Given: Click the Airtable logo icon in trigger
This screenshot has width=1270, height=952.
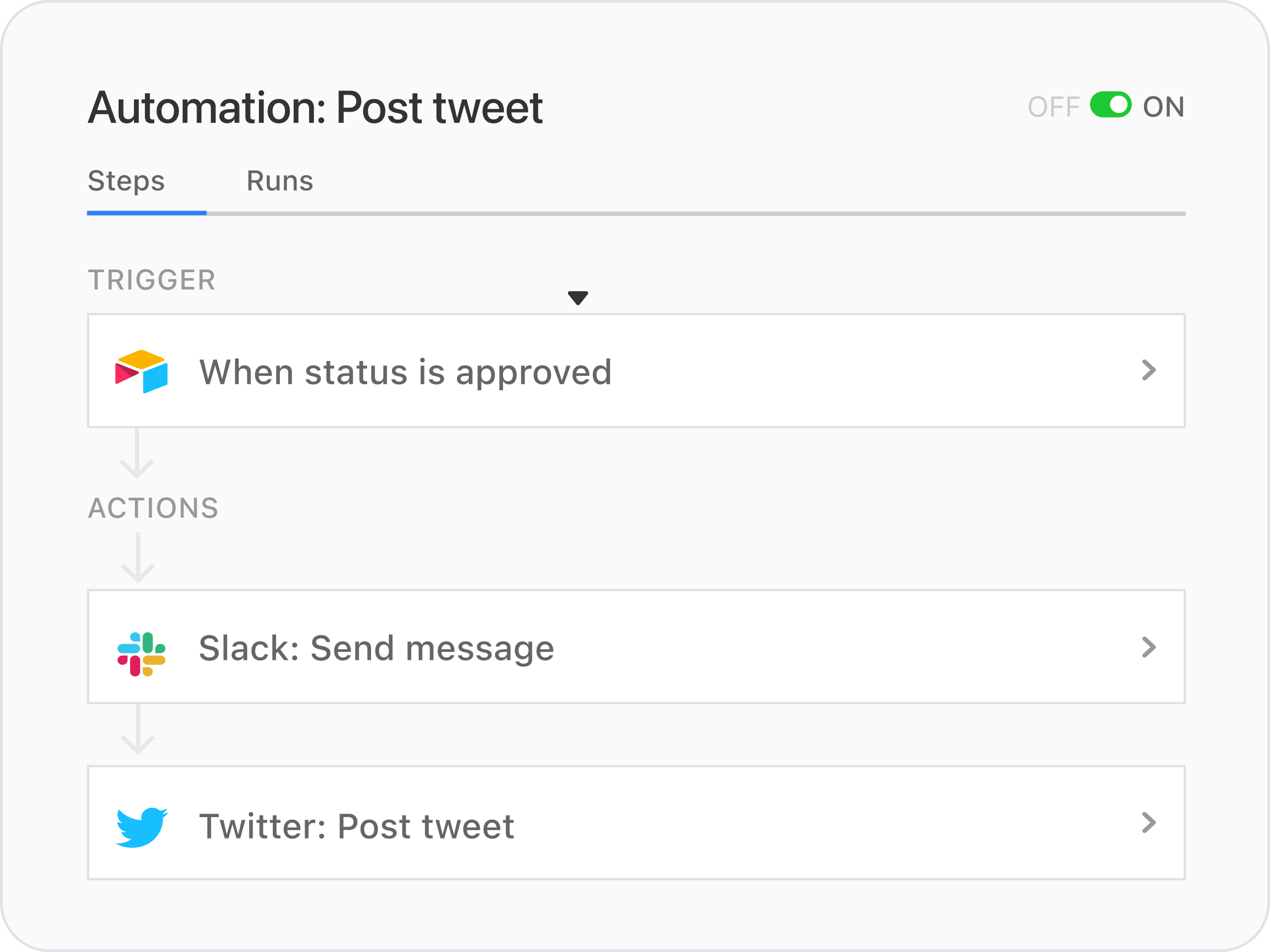Looking at the screenshot, I should click(x=141, y=371).
